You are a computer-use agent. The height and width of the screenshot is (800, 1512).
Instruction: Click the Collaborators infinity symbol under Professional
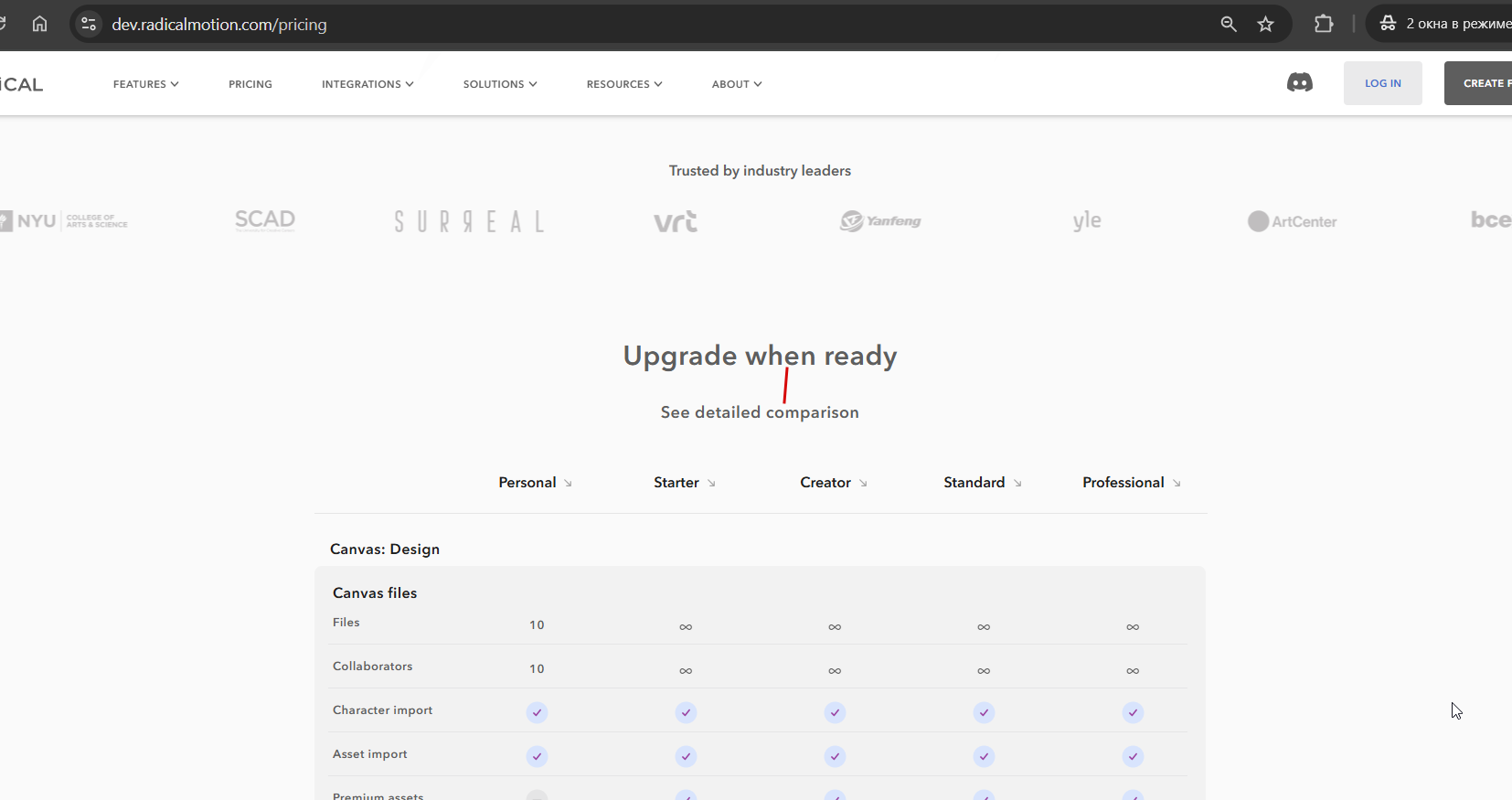coord(1133,671)
